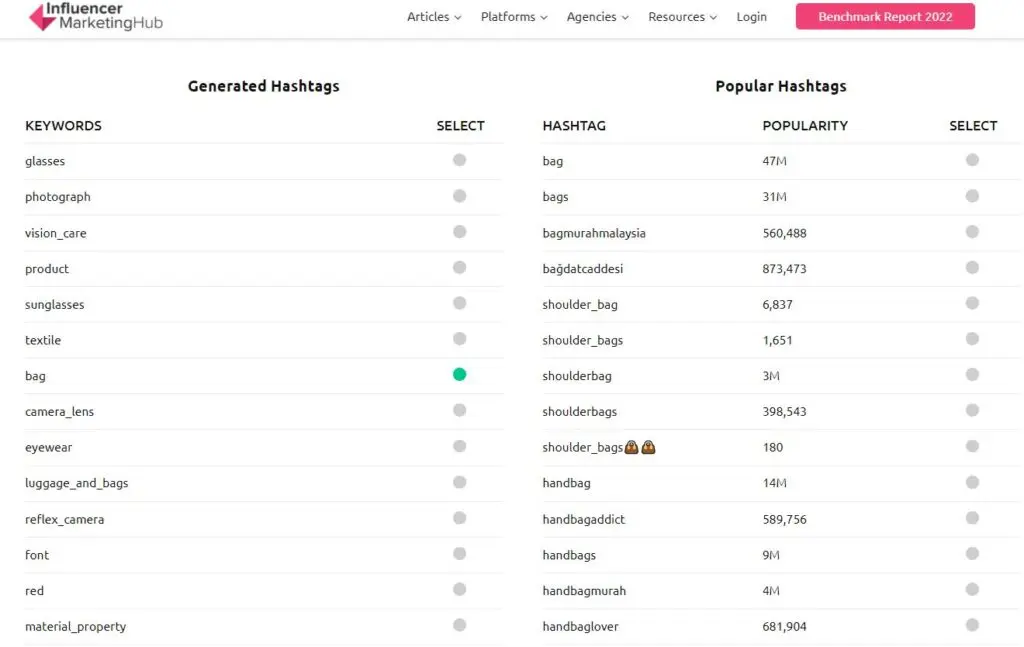1024x647 pixels.
Task: Select the vision_care keyword circle
Action: [459, 232]
